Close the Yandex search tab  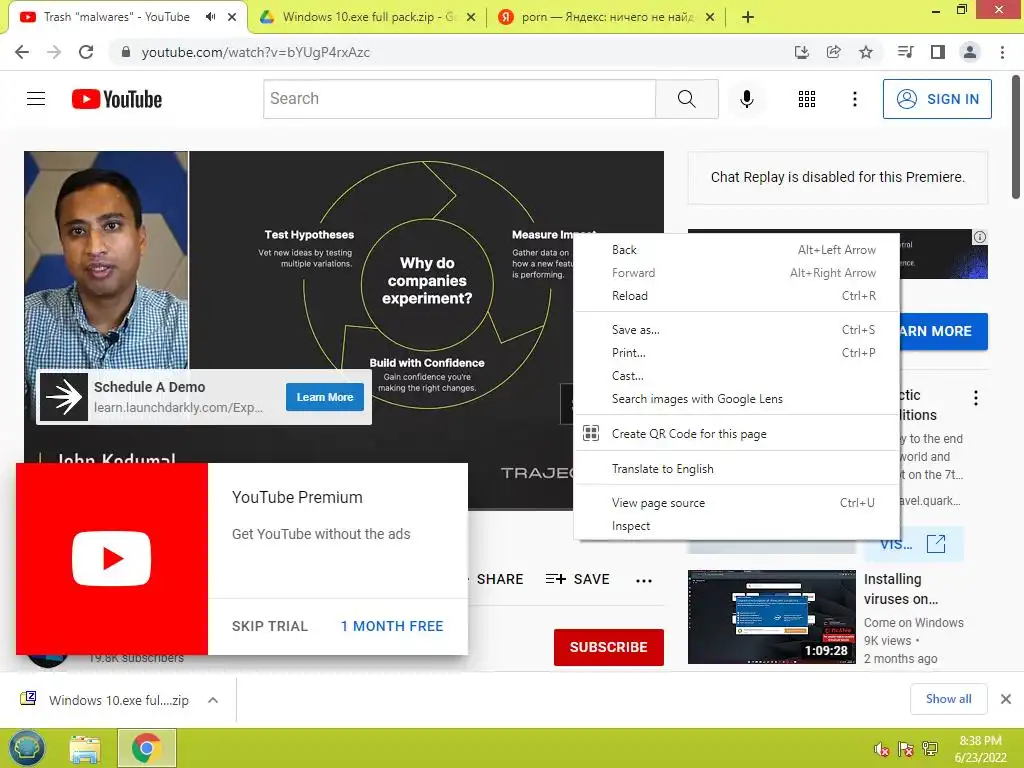pyautogui.click(x=711, y=17)
